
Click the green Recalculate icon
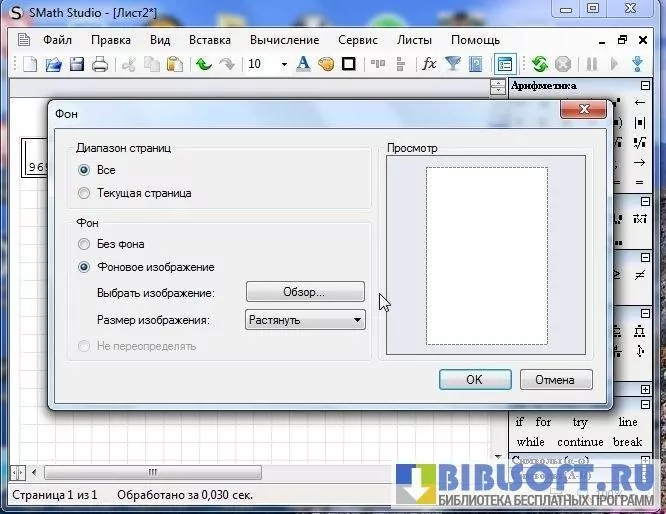point(540,64)
